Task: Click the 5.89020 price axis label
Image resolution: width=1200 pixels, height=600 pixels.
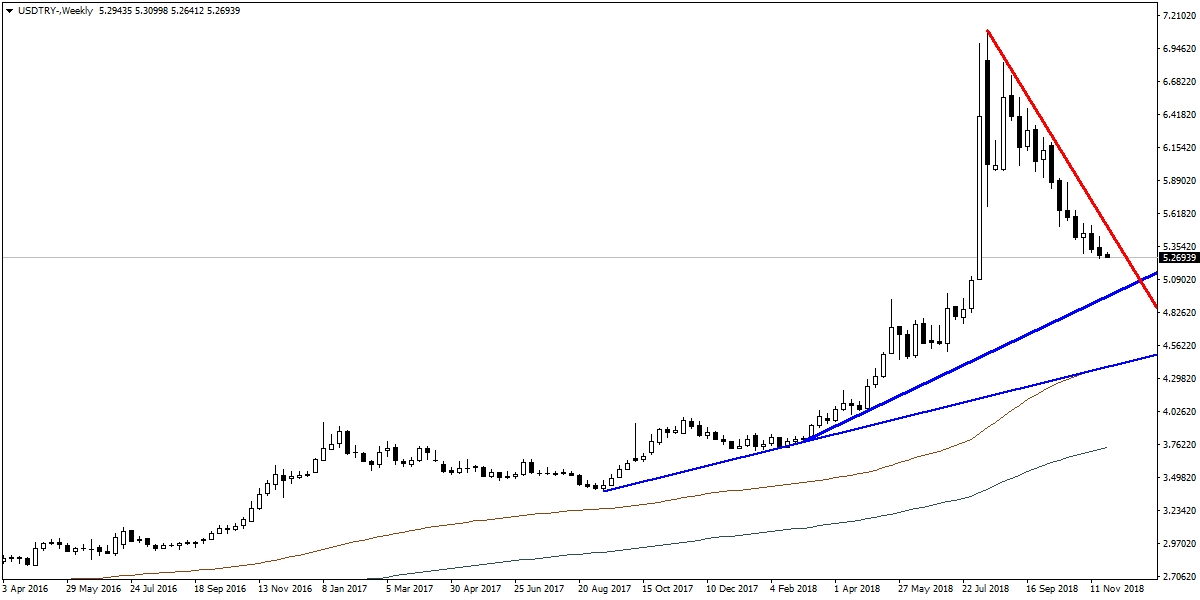Action: point(1179,181)
